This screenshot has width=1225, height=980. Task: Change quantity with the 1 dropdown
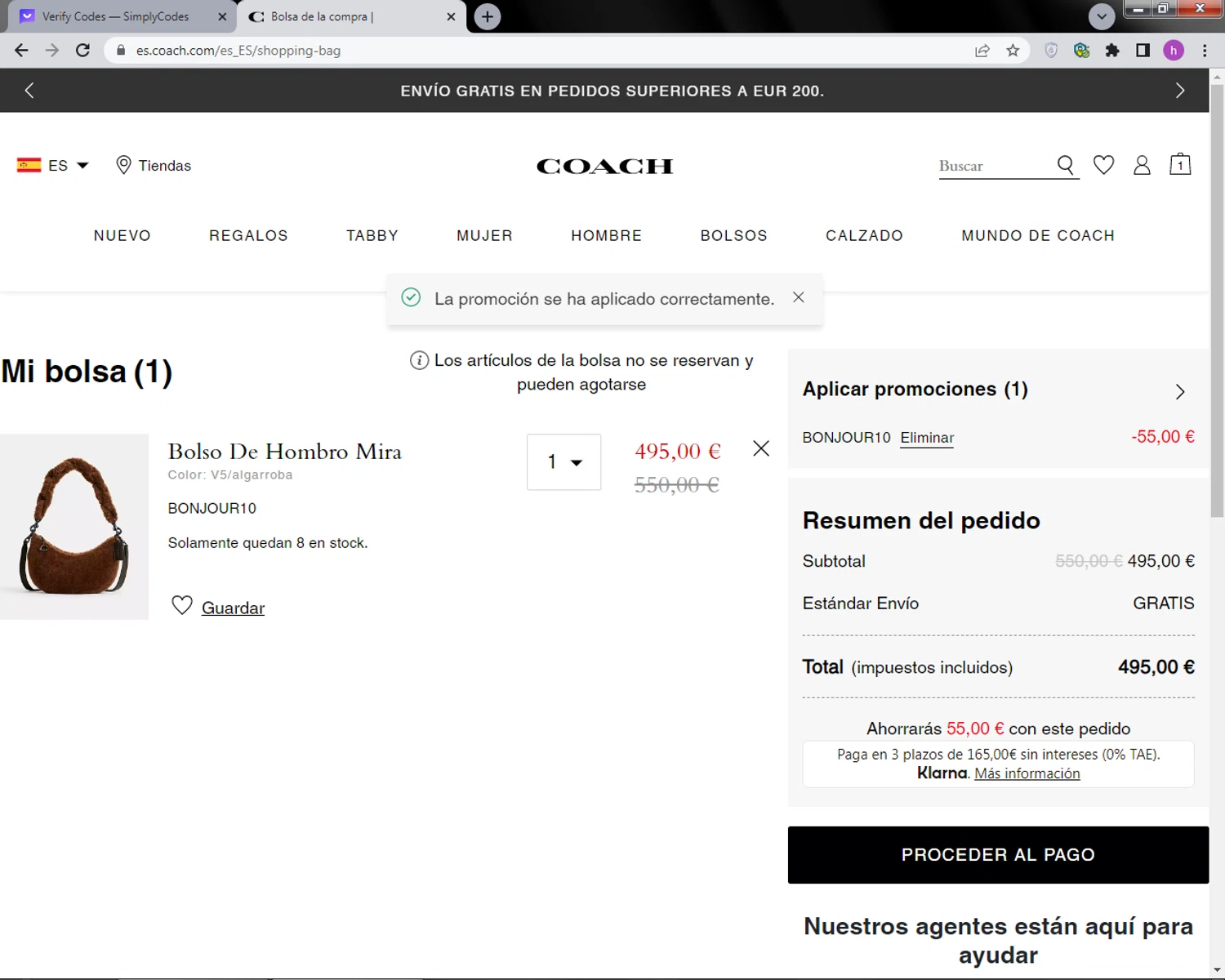[x=563, y=462]
